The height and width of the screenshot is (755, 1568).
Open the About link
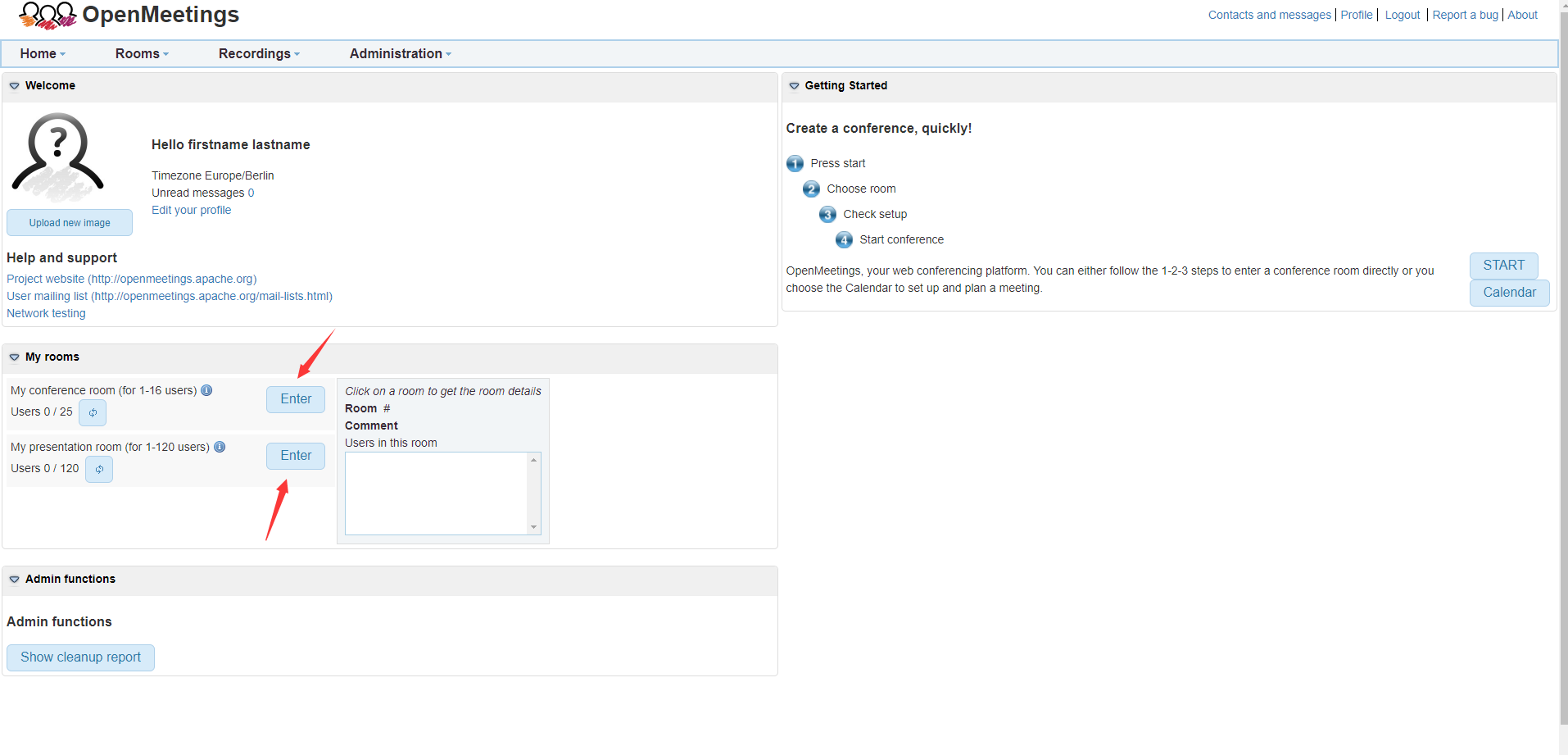(x=1523, y=15)
